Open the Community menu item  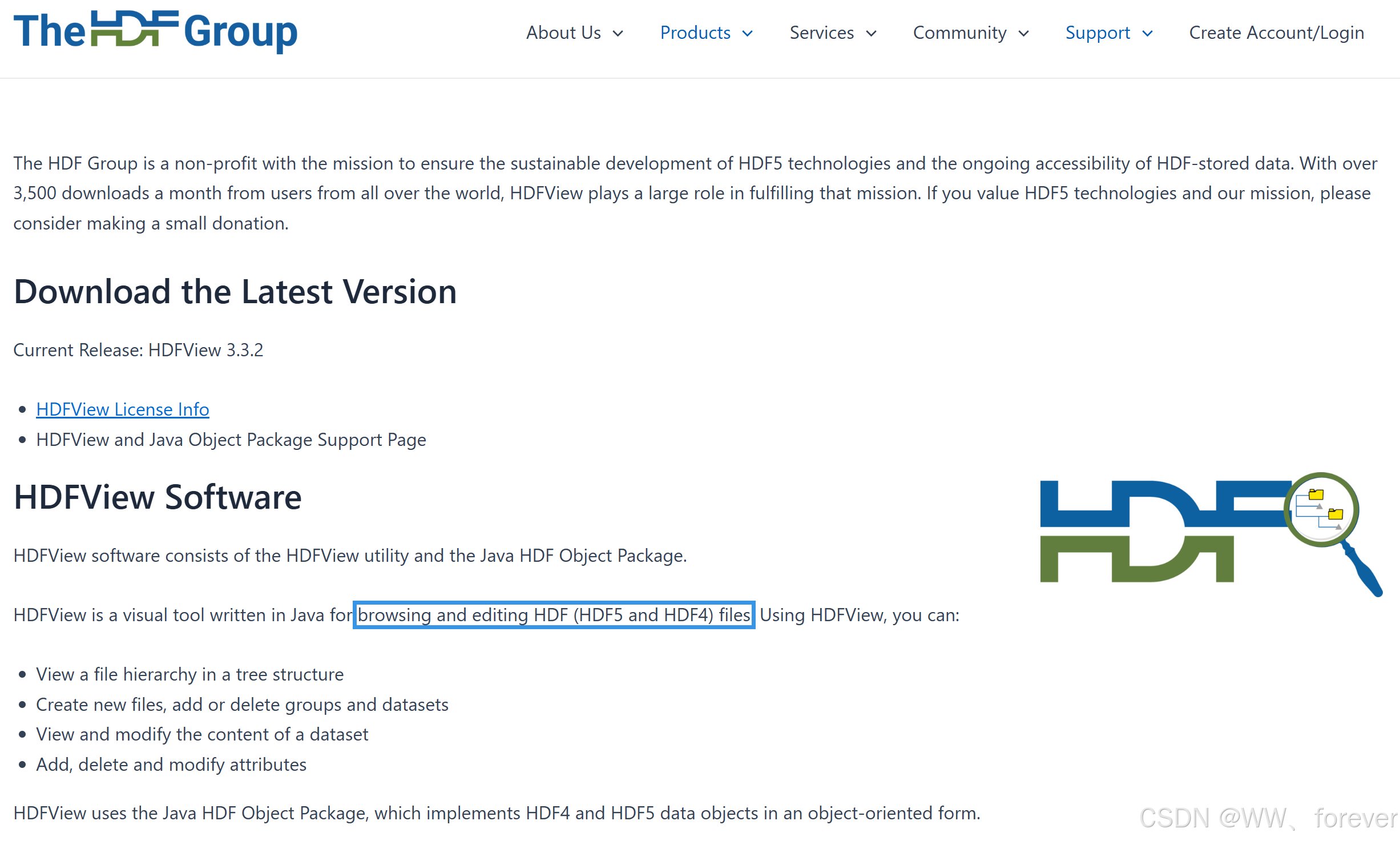click(959, 33)
